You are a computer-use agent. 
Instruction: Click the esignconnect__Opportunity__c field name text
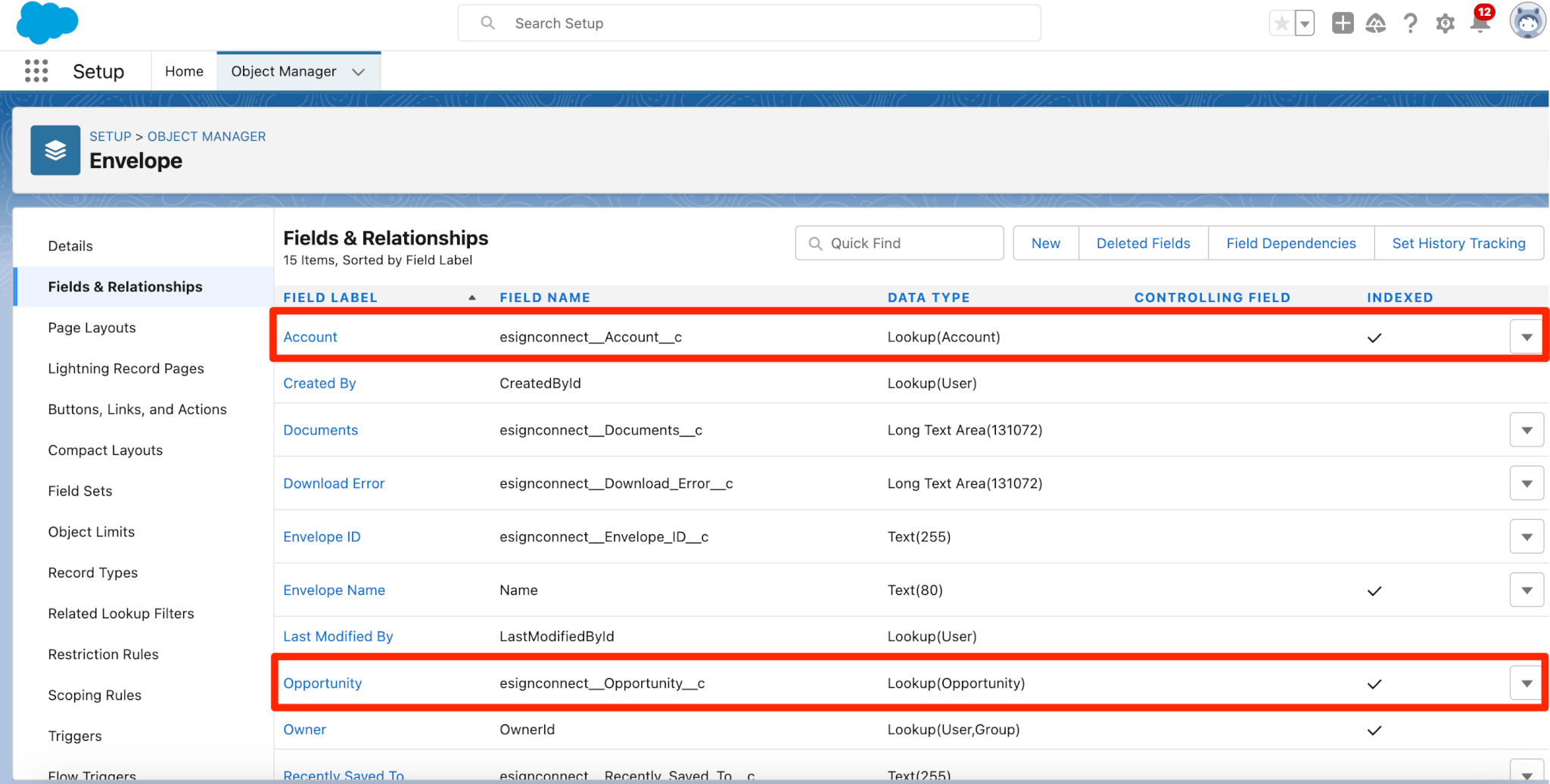[x=602, y=683]
